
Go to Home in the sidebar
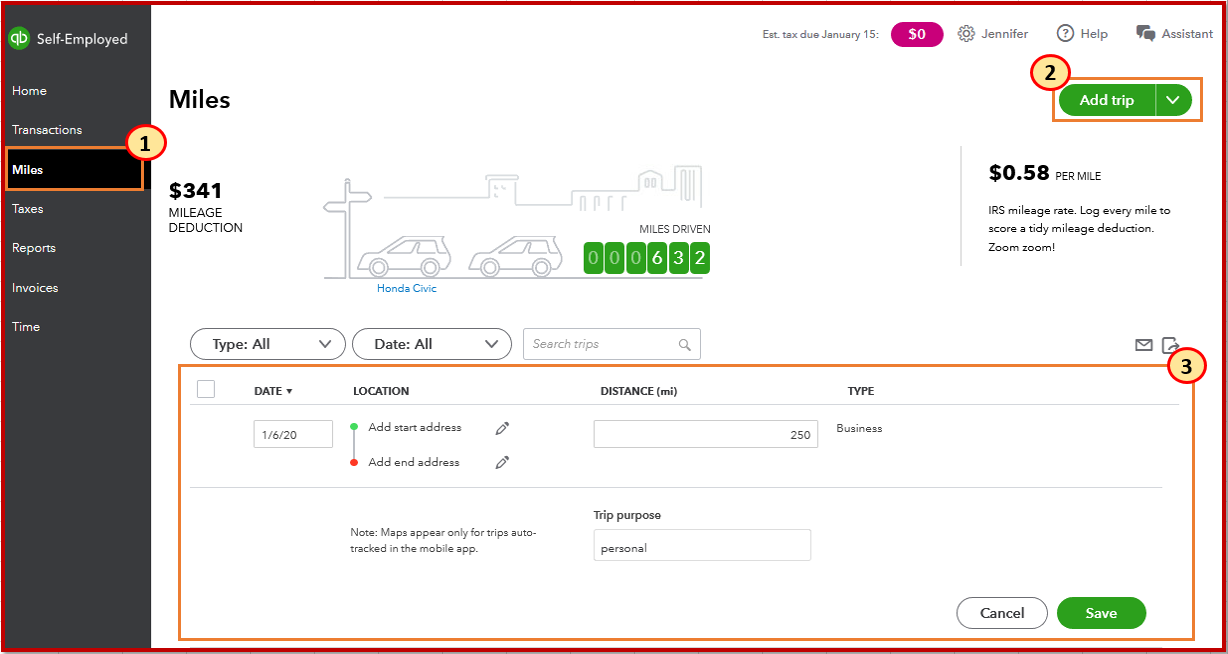pyautogui.click(x=29, y=91)
